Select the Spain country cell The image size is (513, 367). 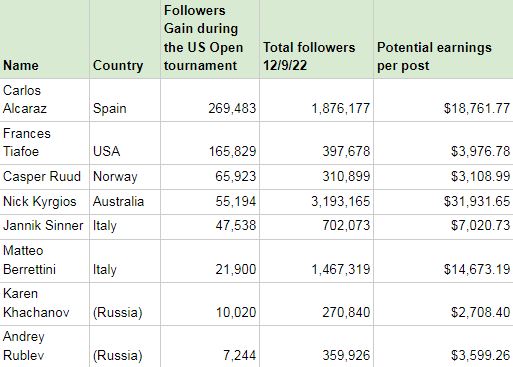pos(125,100)
